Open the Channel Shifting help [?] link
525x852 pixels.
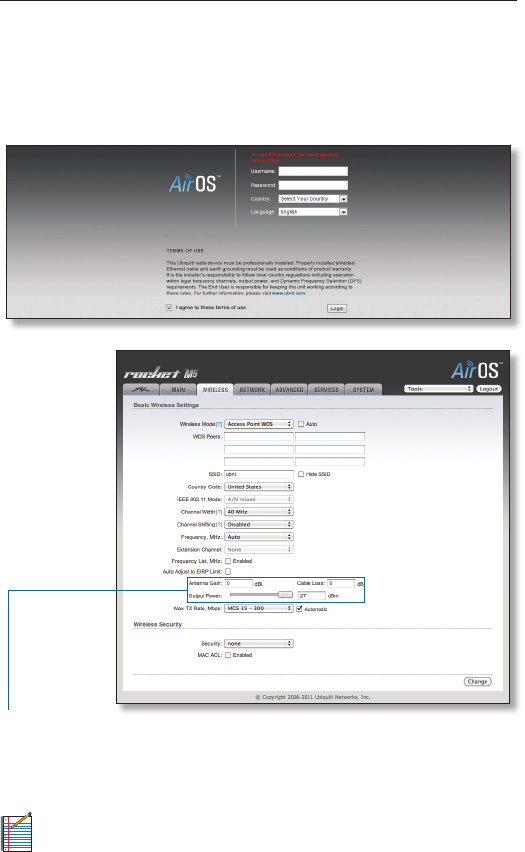[x=219, y=524]
